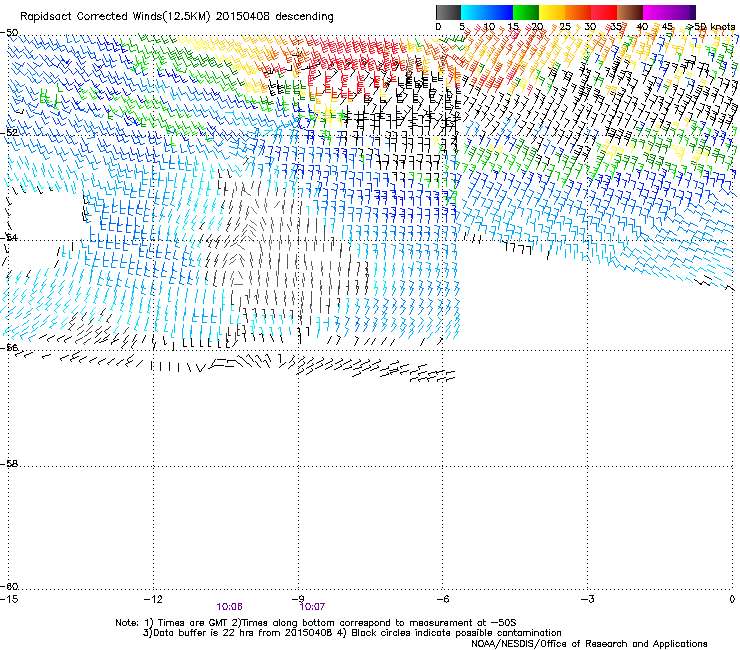Click the -9 longitude axis label
This screenshot has height=650, width=740.
coord(298,599)
